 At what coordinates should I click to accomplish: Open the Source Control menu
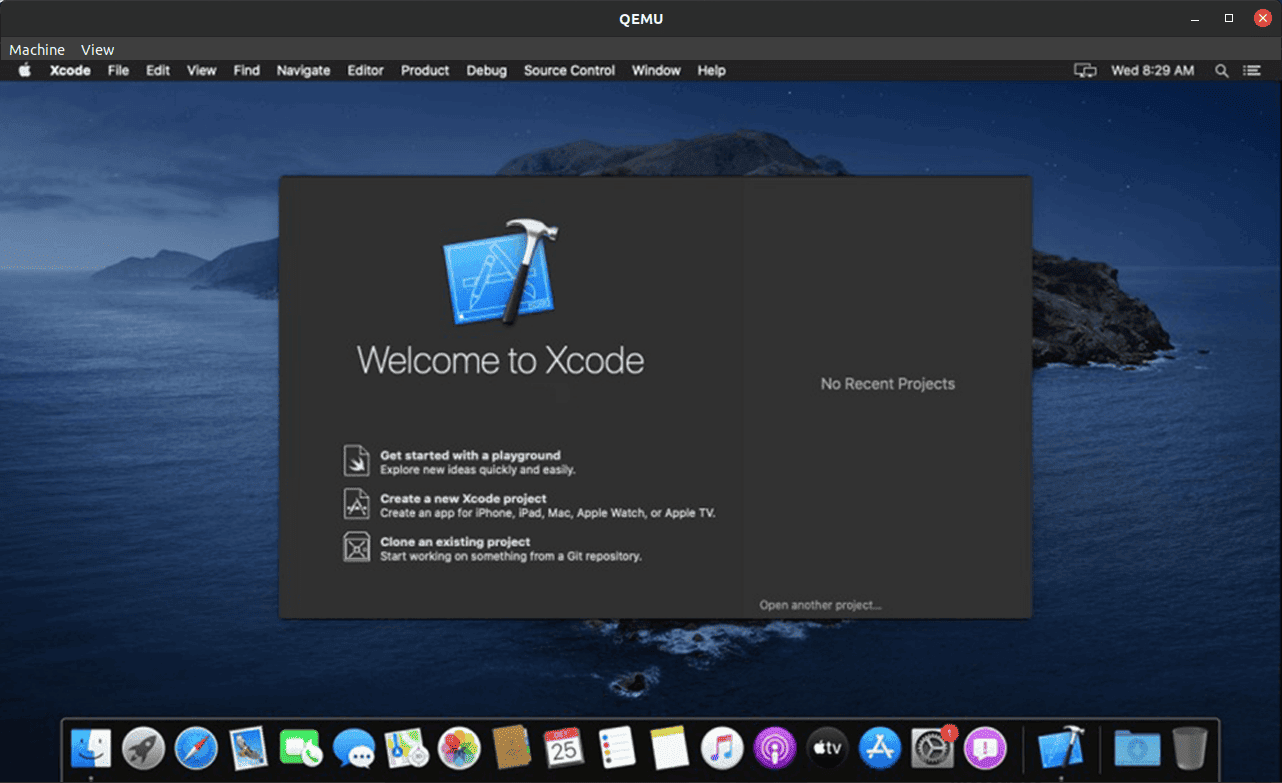tap(569, 70)
